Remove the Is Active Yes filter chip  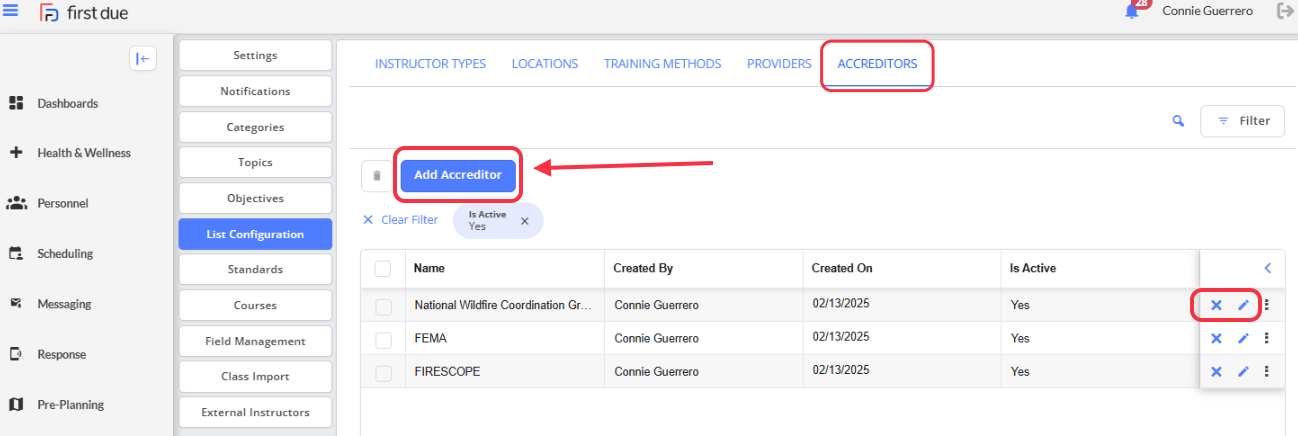point(524,221)
